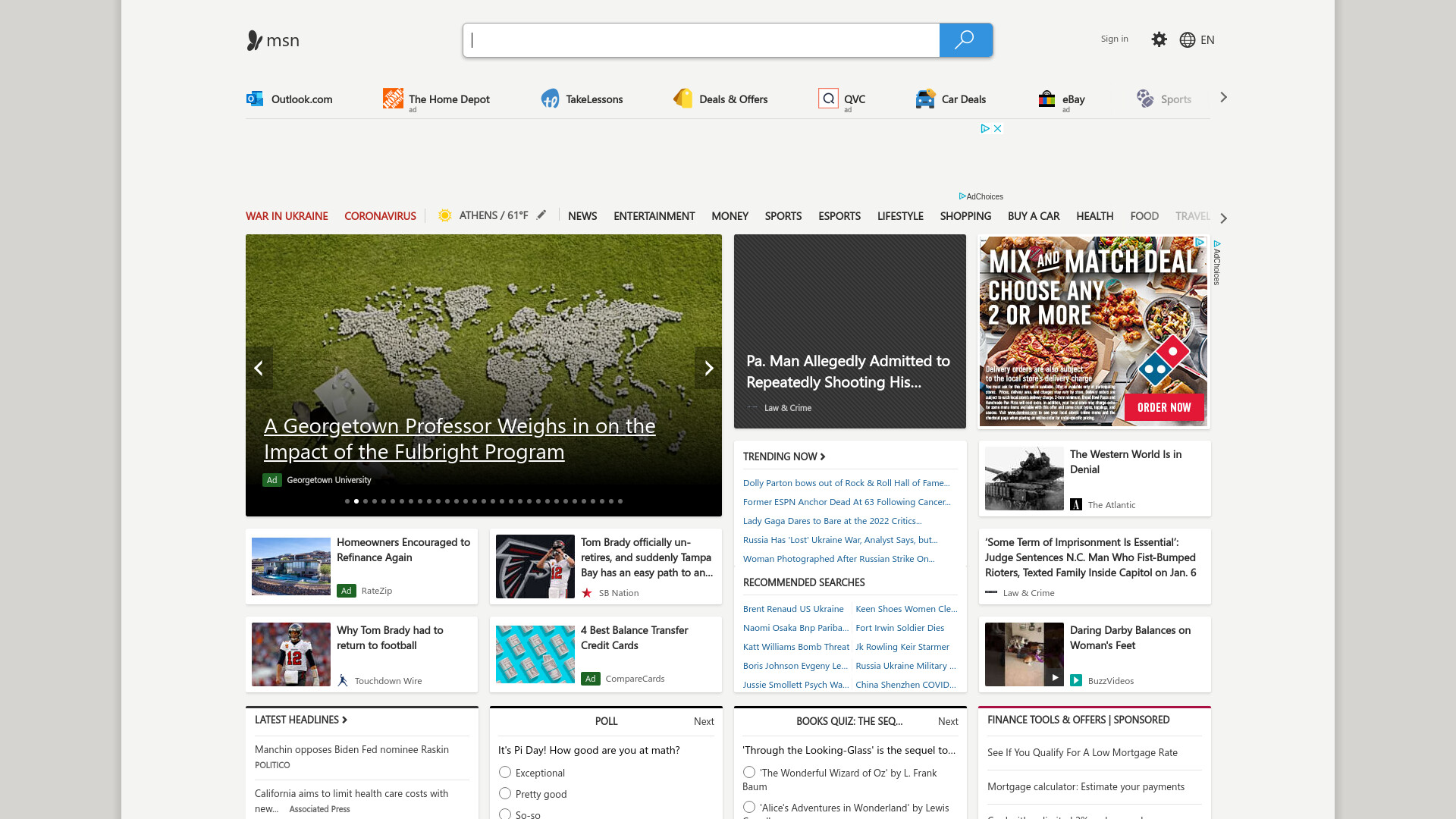1456x819 pixels.
Task: Click Sign in link
Action: (1114, 39)
